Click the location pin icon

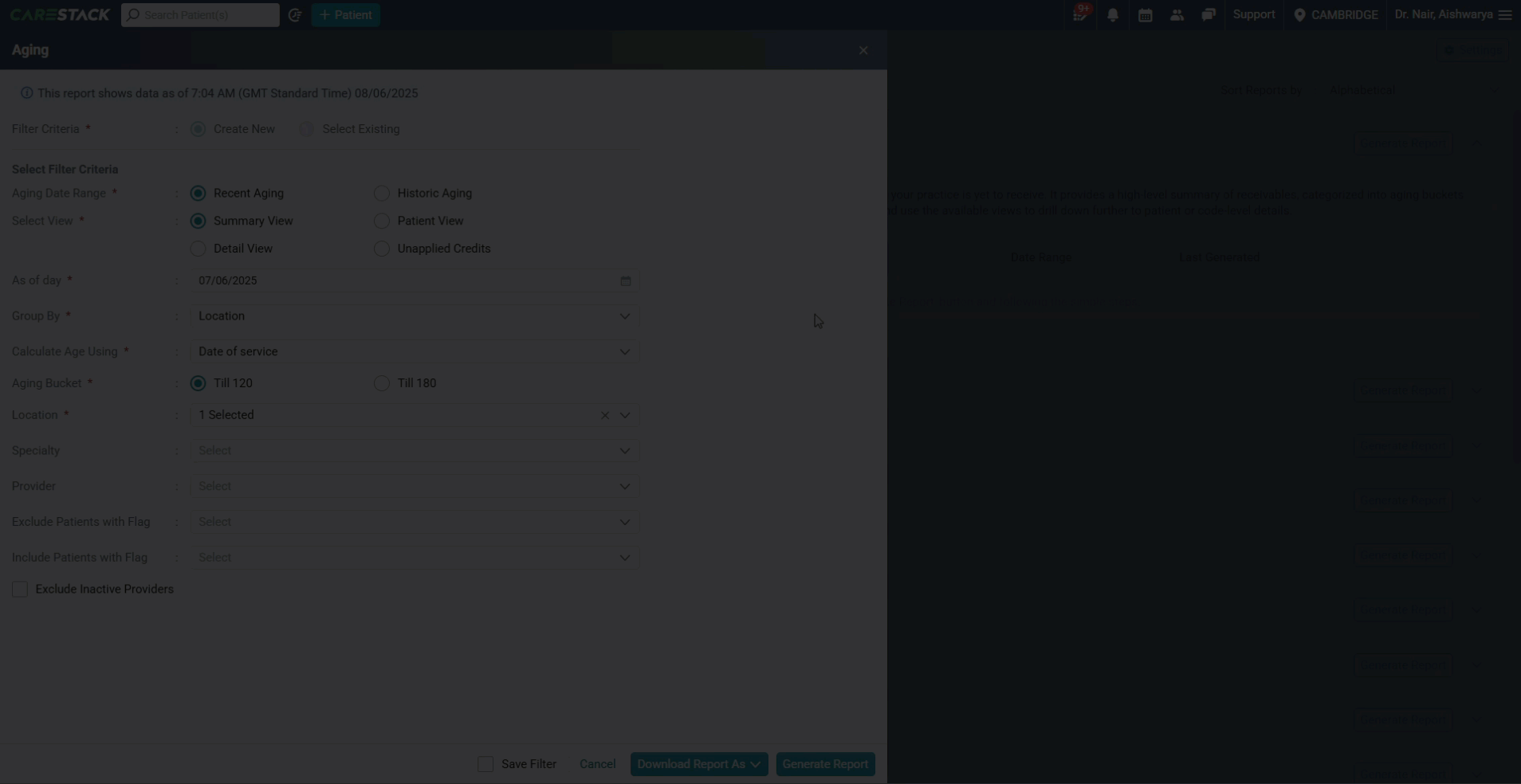click(1299, 14)
